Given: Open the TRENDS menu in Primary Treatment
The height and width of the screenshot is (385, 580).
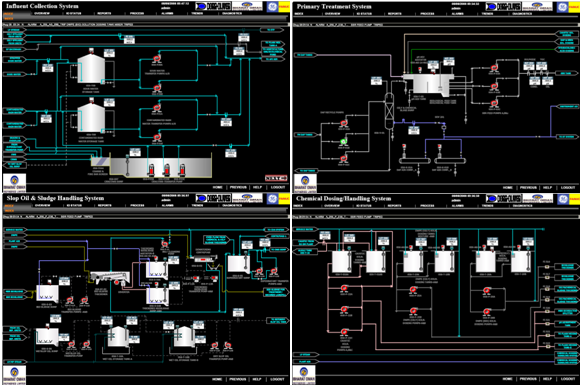Looking at the screenshot, I should coord(488,14).
